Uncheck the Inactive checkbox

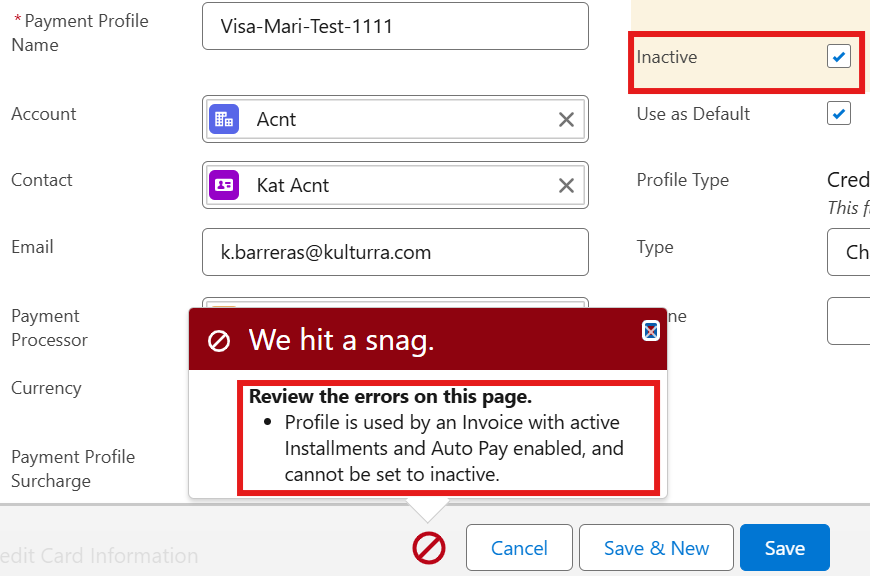coord(838,57)
